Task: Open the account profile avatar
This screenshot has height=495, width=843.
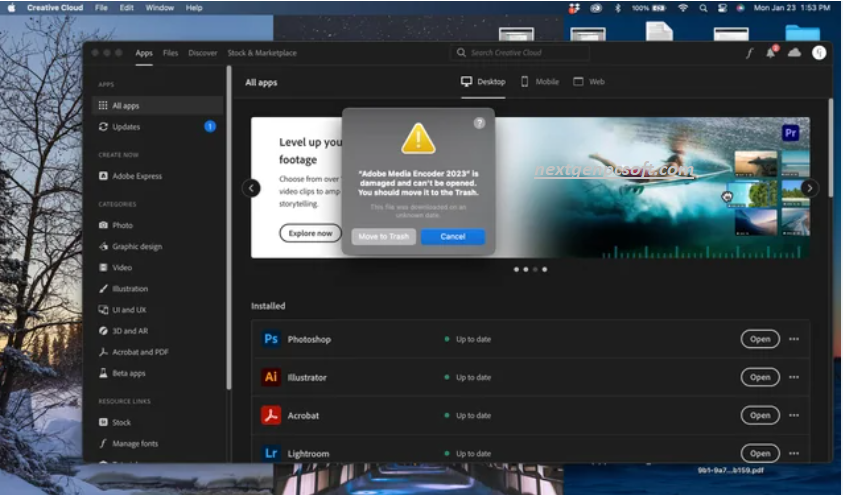Action: pyautogui.click(x=819, y=52)
